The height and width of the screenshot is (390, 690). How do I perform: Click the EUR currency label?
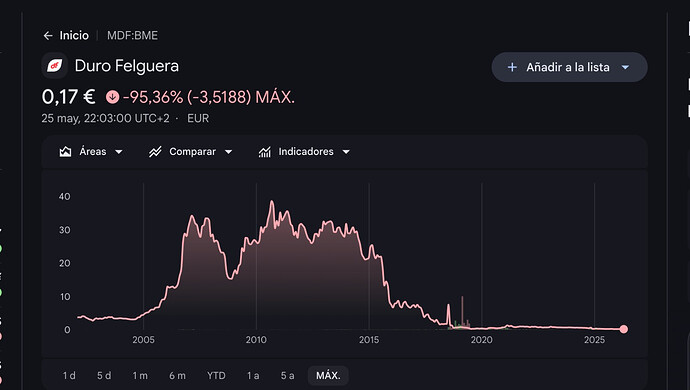198,118
